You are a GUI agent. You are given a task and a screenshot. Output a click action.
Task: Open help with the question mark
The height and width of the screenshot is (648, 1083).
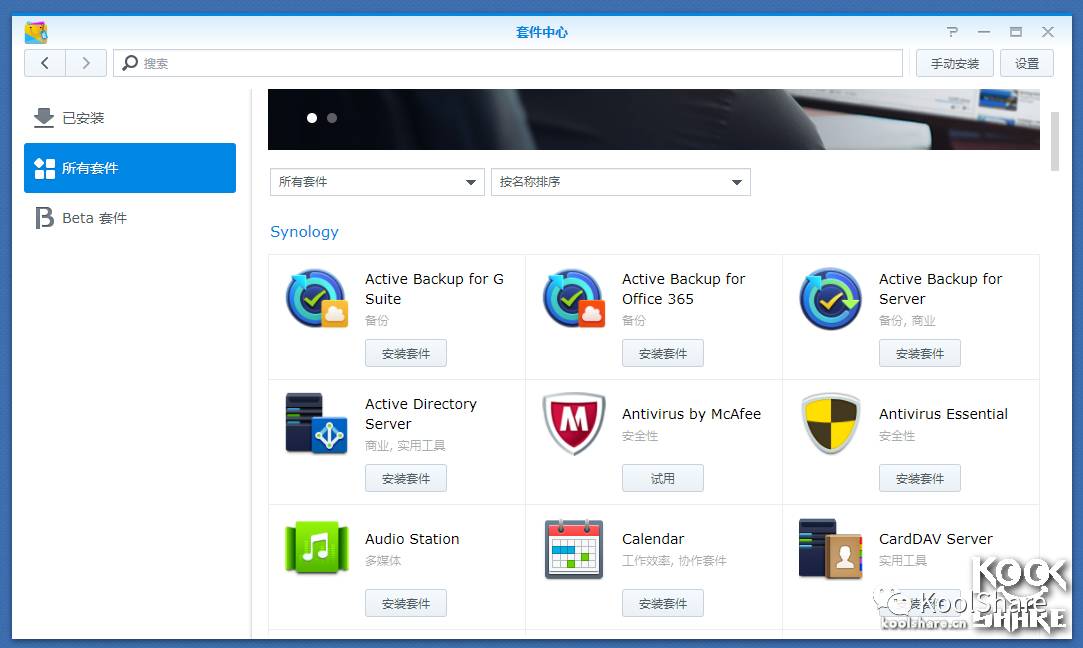[x=952, y=32]
